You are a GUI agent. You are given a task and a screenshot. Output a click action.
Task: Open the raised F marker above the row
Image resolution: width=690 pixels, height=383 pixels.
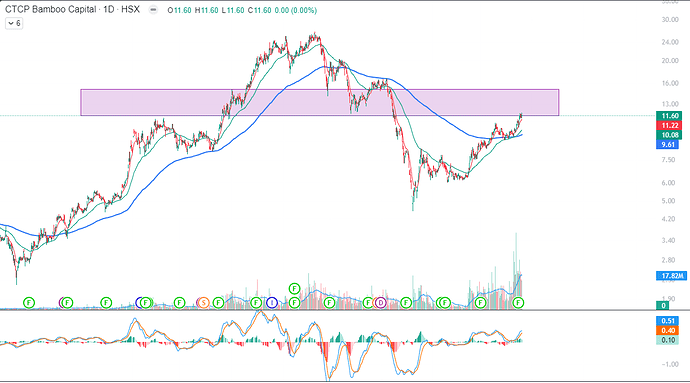point(294,289)
